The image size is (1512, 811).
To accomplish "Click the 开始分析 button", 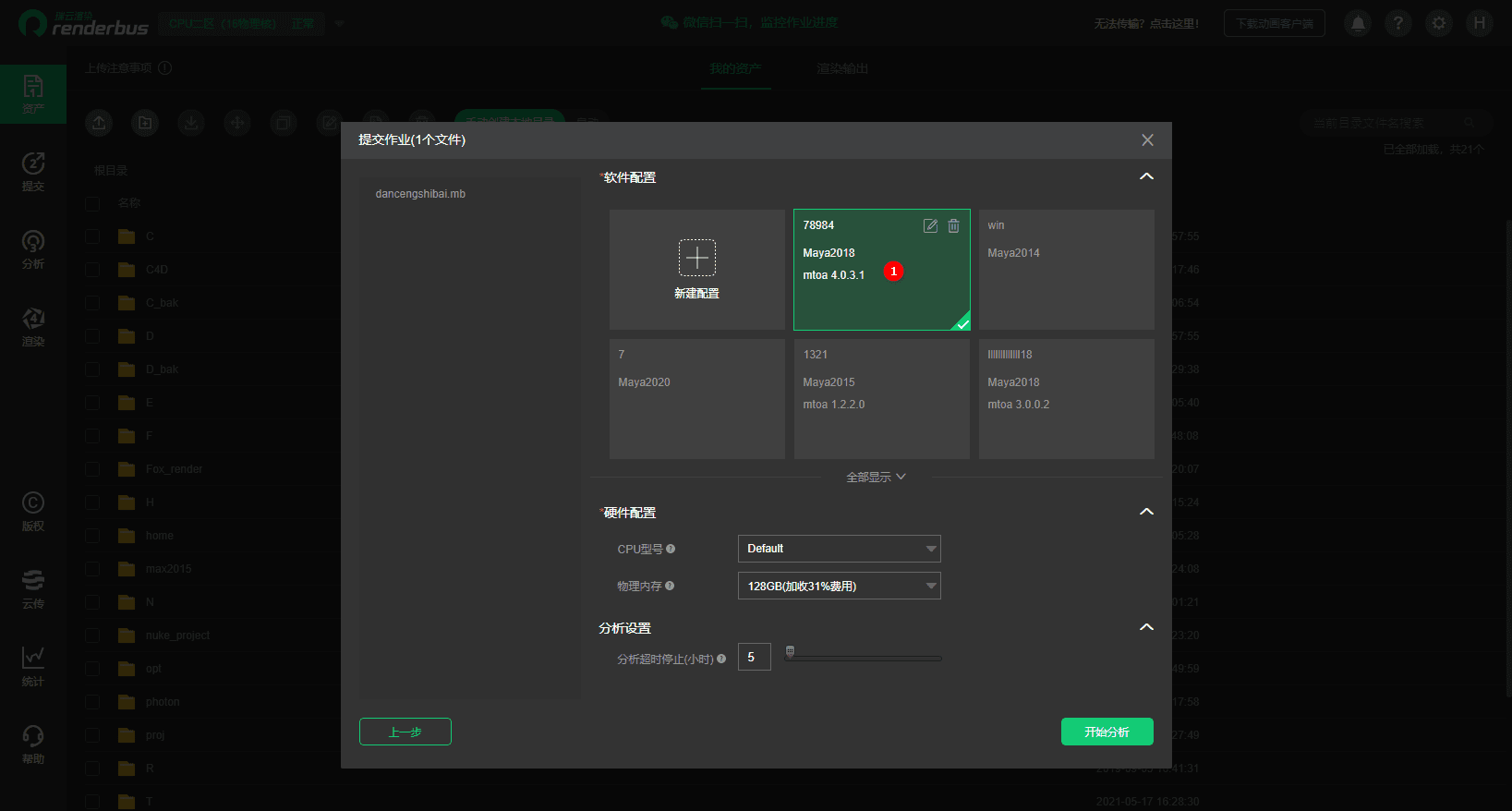I will (1107, 732).
